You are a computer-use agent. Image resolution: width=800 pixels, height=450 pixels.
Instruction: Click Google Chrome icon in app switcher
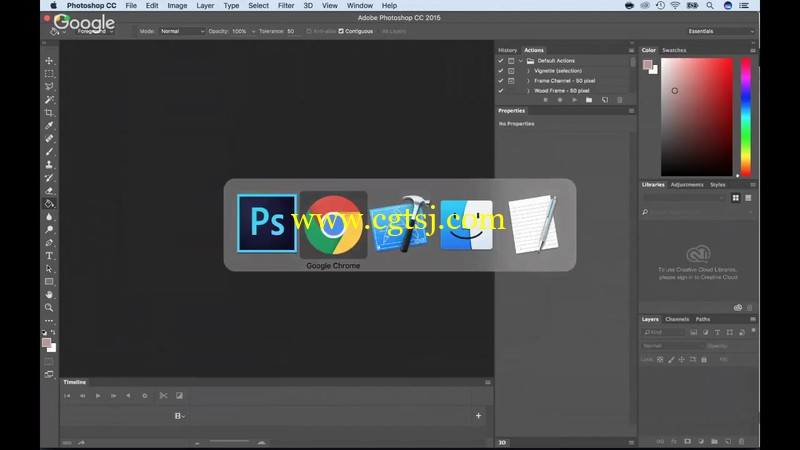click(x=333, y=224)
